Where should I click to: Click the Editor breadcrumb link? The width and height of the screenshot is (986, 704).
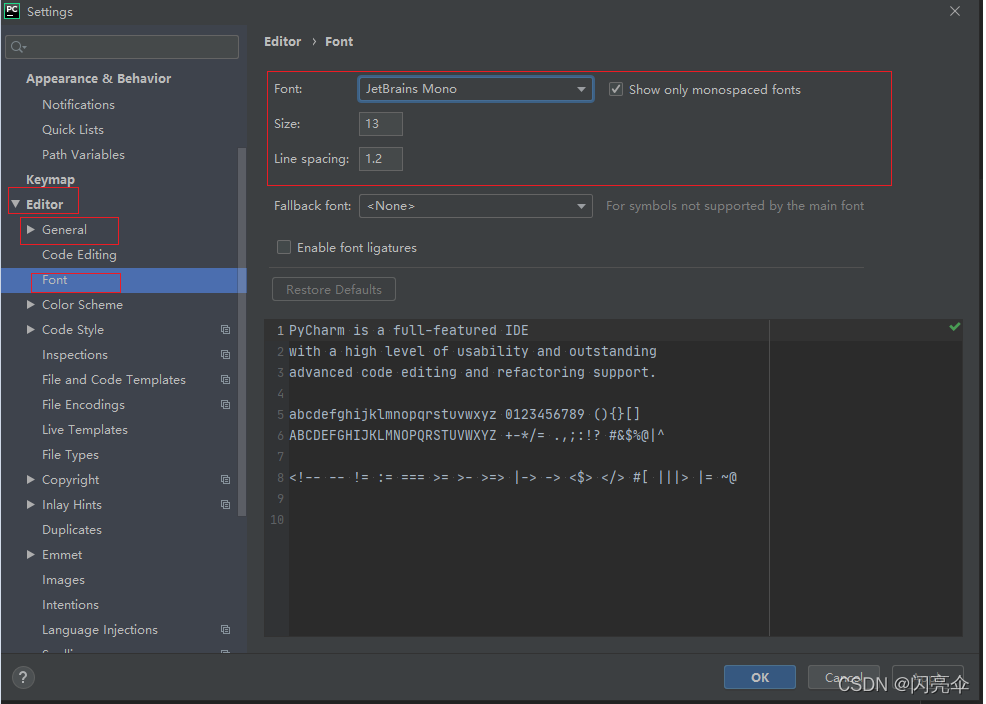(x=283, y=41)
